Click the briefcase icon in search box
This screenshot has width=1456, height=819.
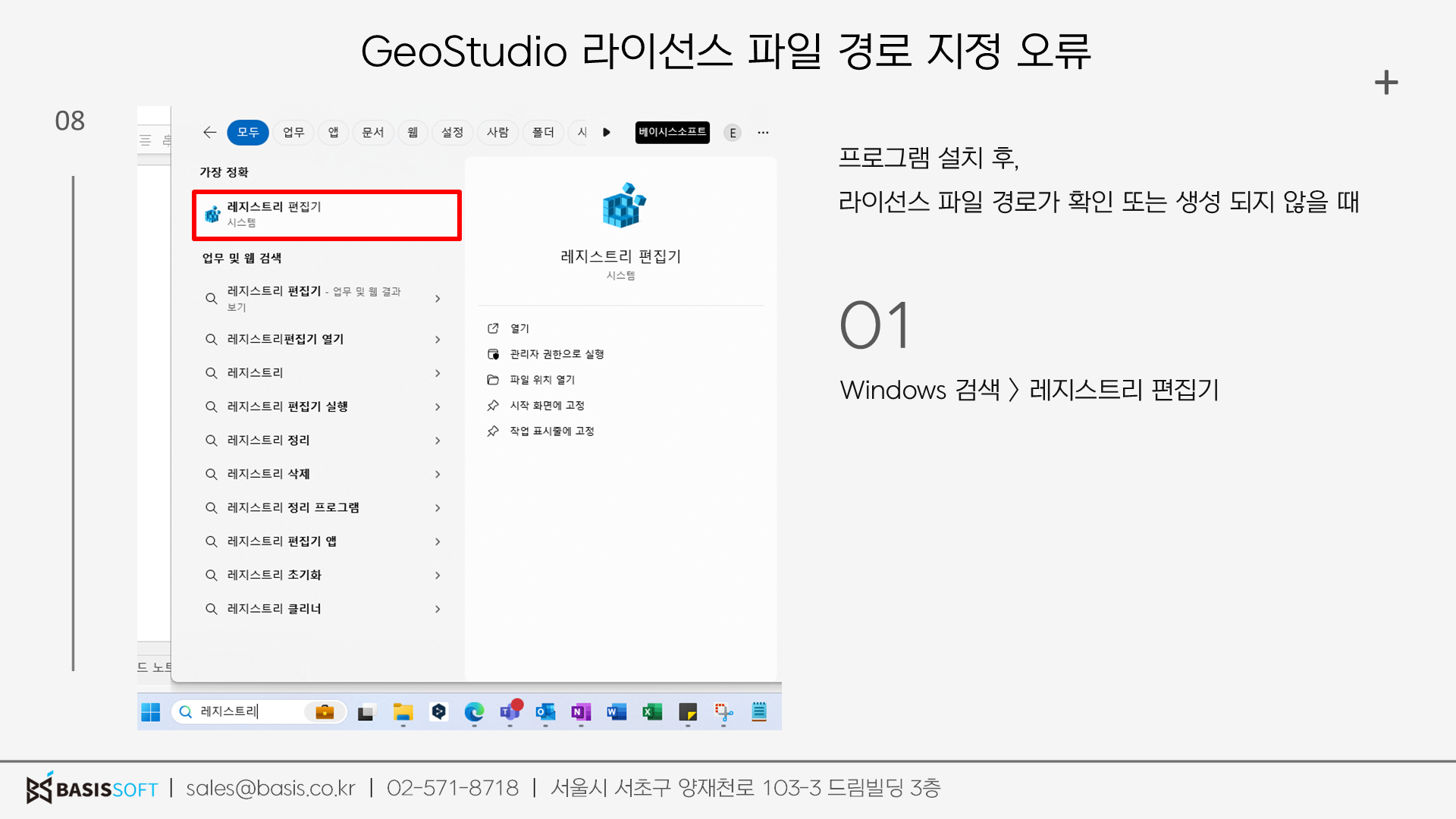(325, 711)
